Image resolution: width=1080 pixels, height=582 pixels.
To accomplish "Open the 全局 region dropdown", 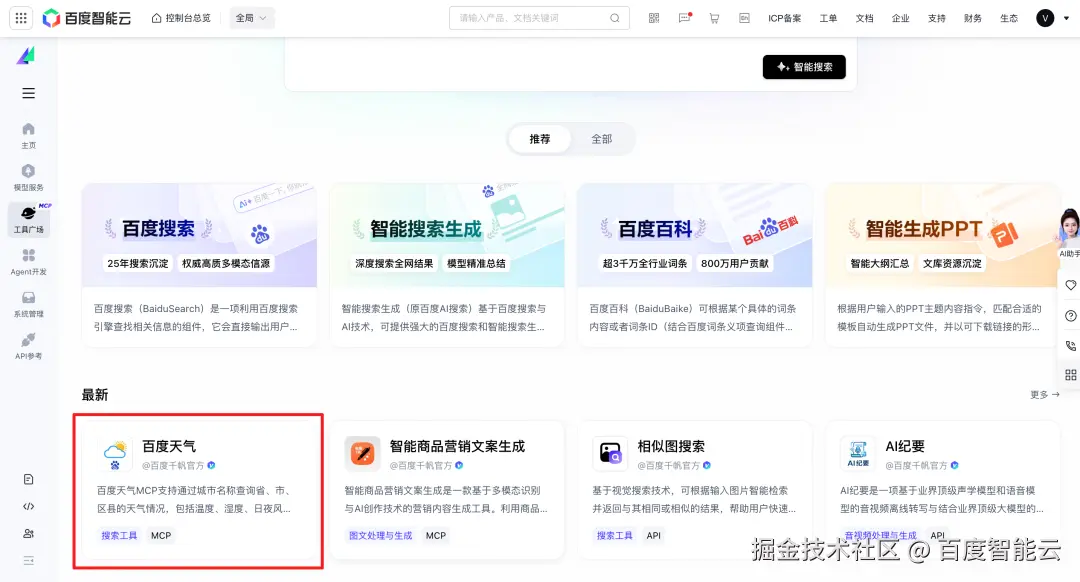I will click(251, 18).
